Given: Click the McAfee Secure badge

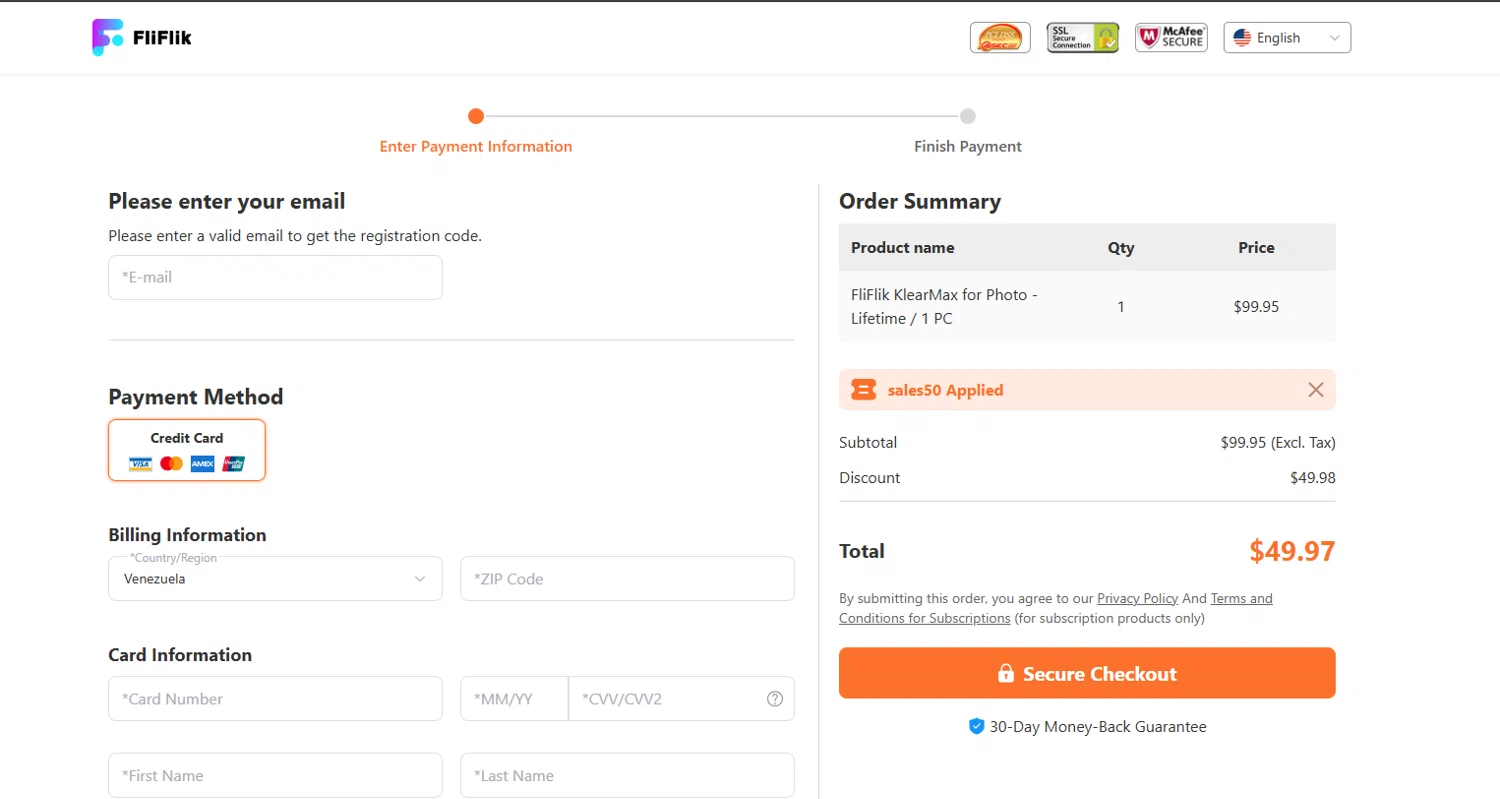Looking at the screenshot, I should (1172, 38).
